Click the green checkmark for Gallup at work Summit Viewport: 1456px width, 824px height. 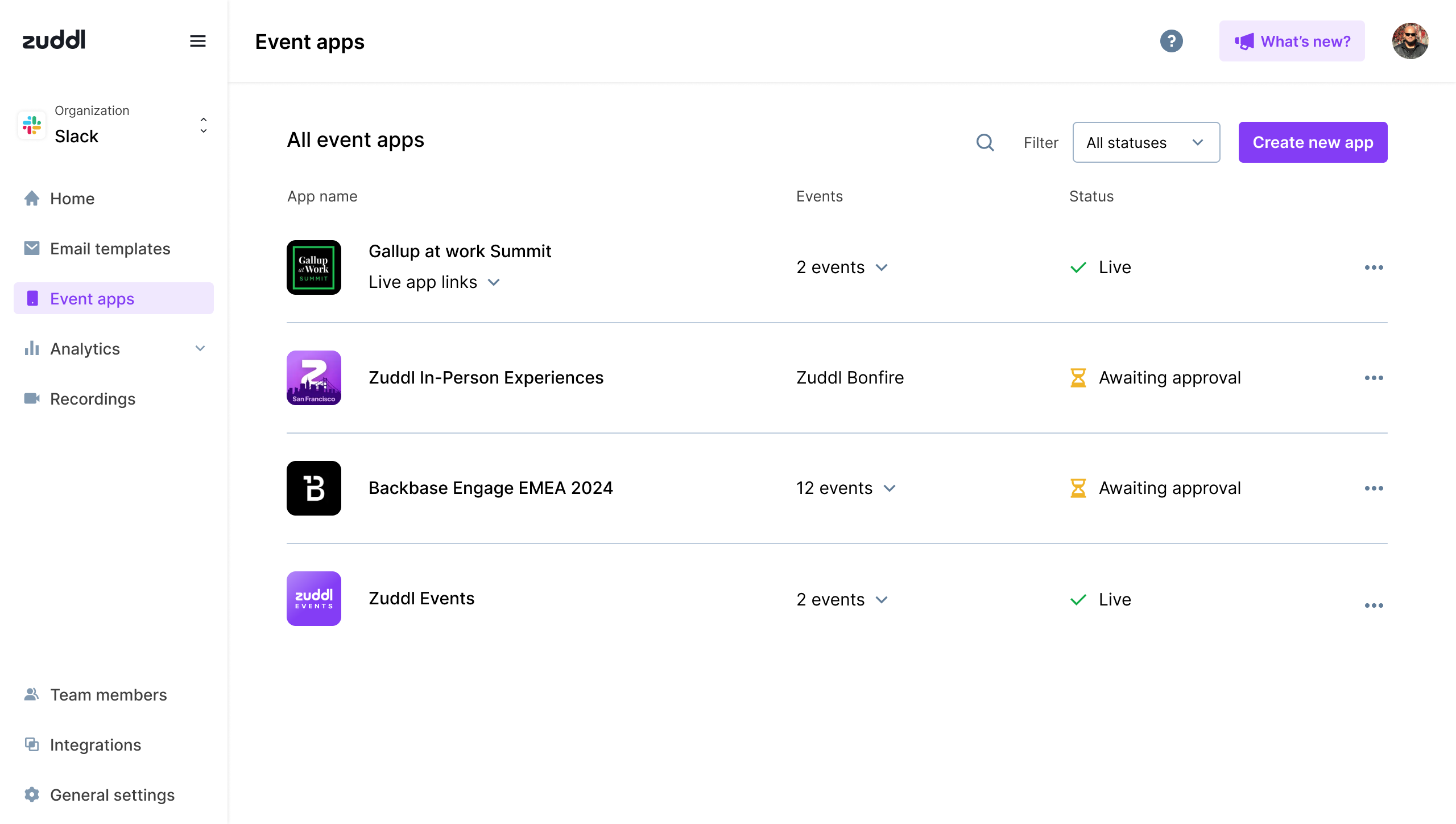tap(1078, 267)
